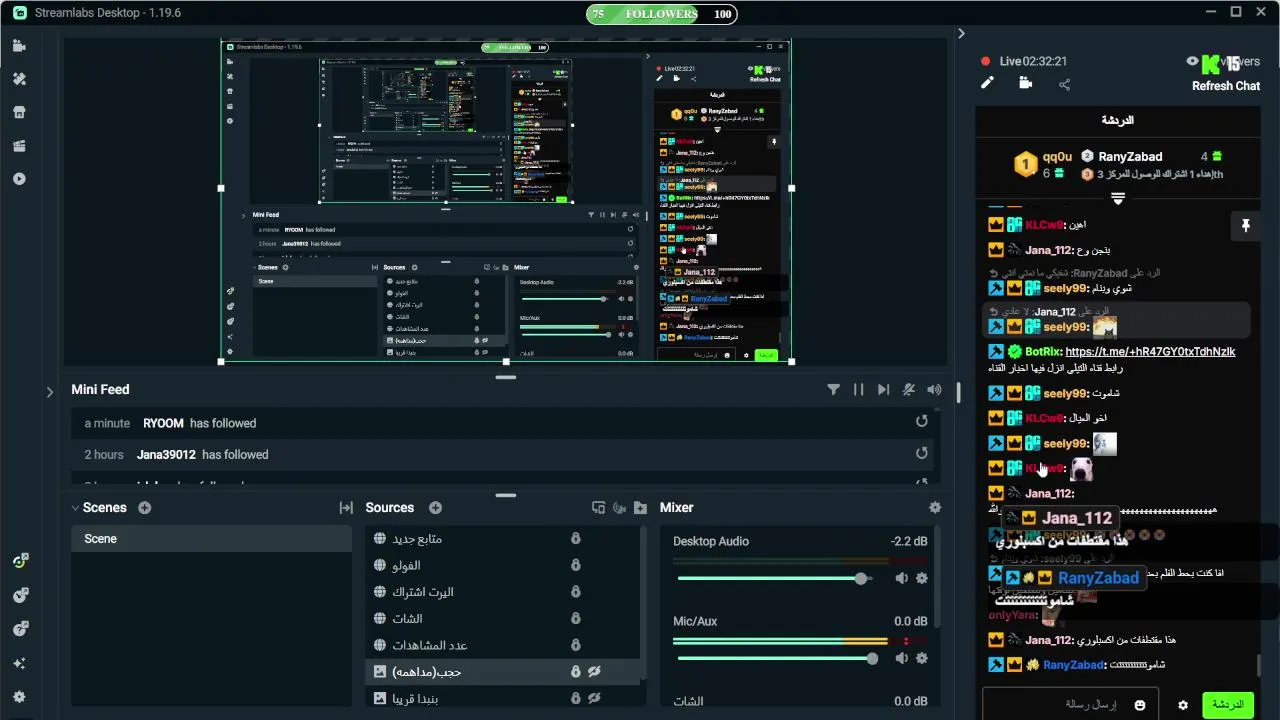Toggle lock on عدد المشاهدات source
The image size is (1280, 720).
pyautogui.click(x=575, y=645)
